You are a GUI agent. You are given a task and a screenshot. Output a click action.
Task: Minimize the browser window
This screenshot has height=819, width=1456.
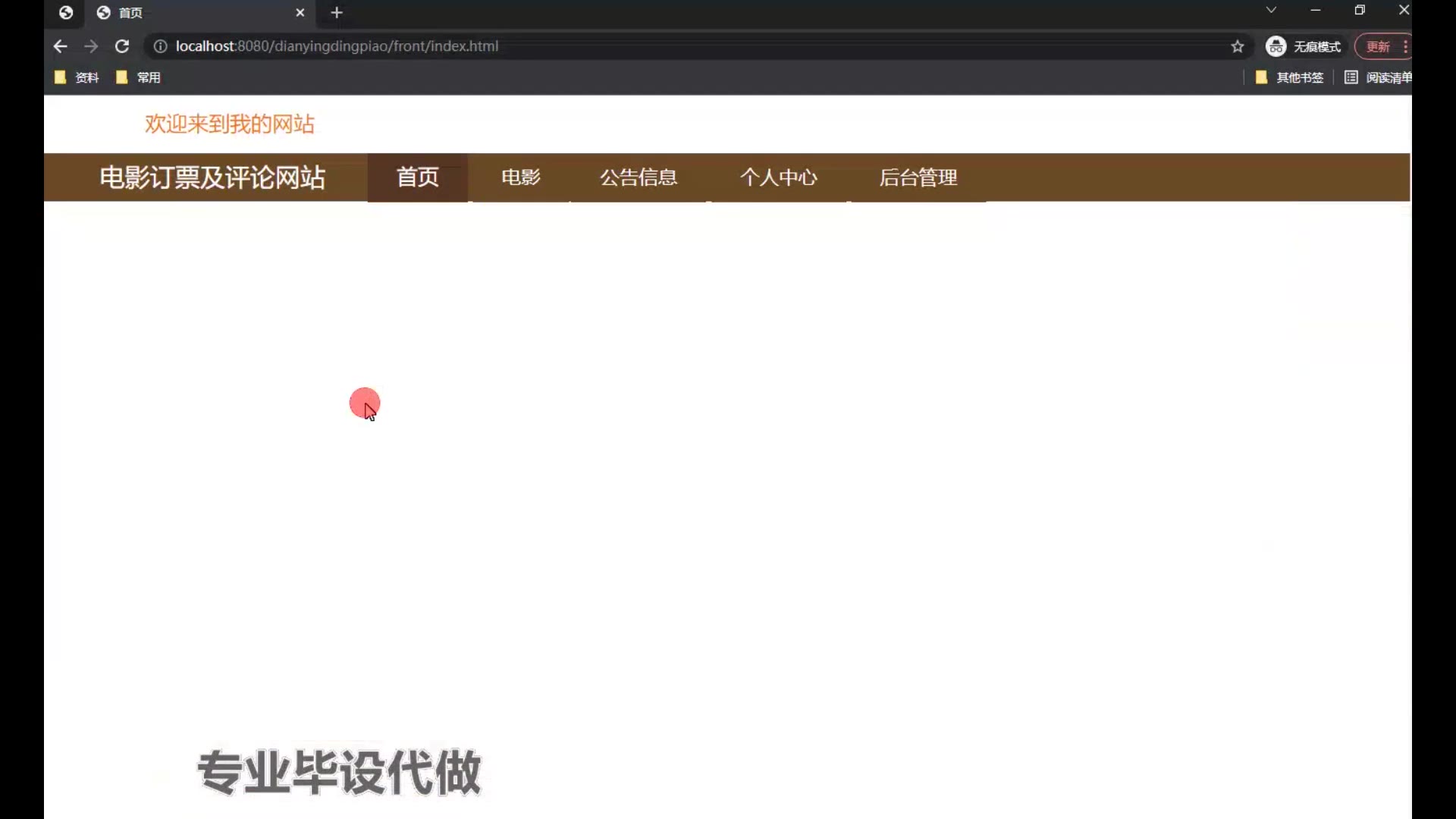pos(1316,10)
